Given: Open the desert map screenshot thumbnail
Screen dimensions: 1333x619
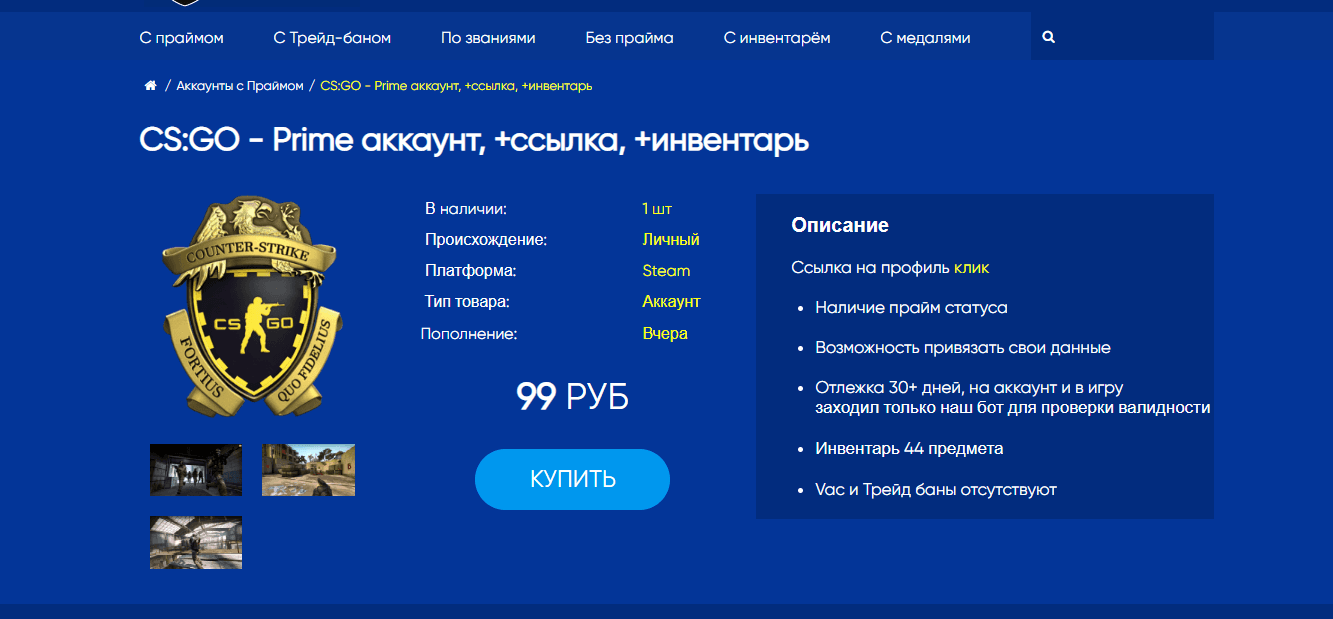Looking at the screenshot, I should pyautogui.click(x=308, y=470).
